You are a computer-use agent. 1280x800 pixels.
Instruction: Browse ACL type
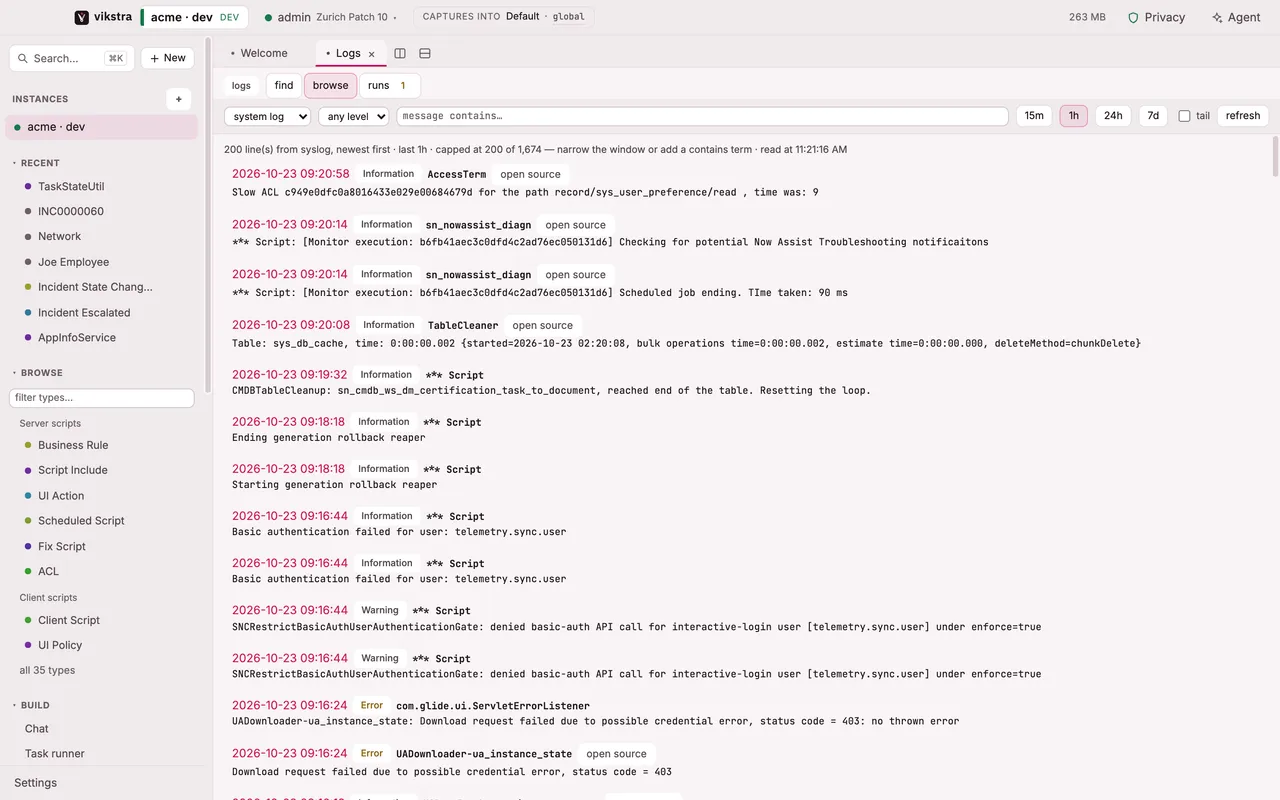[x=48, y=571]
